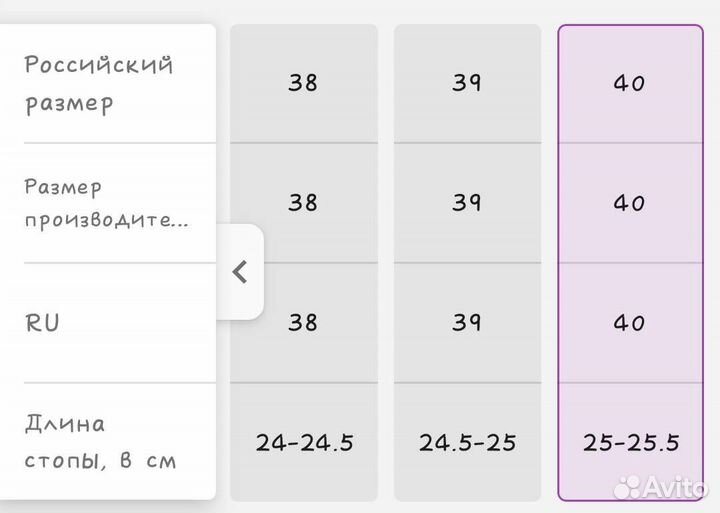Viewport: 720px width, 513px height.
Task: Select foot length 24.5-25 cell
Action: point(466,442)
